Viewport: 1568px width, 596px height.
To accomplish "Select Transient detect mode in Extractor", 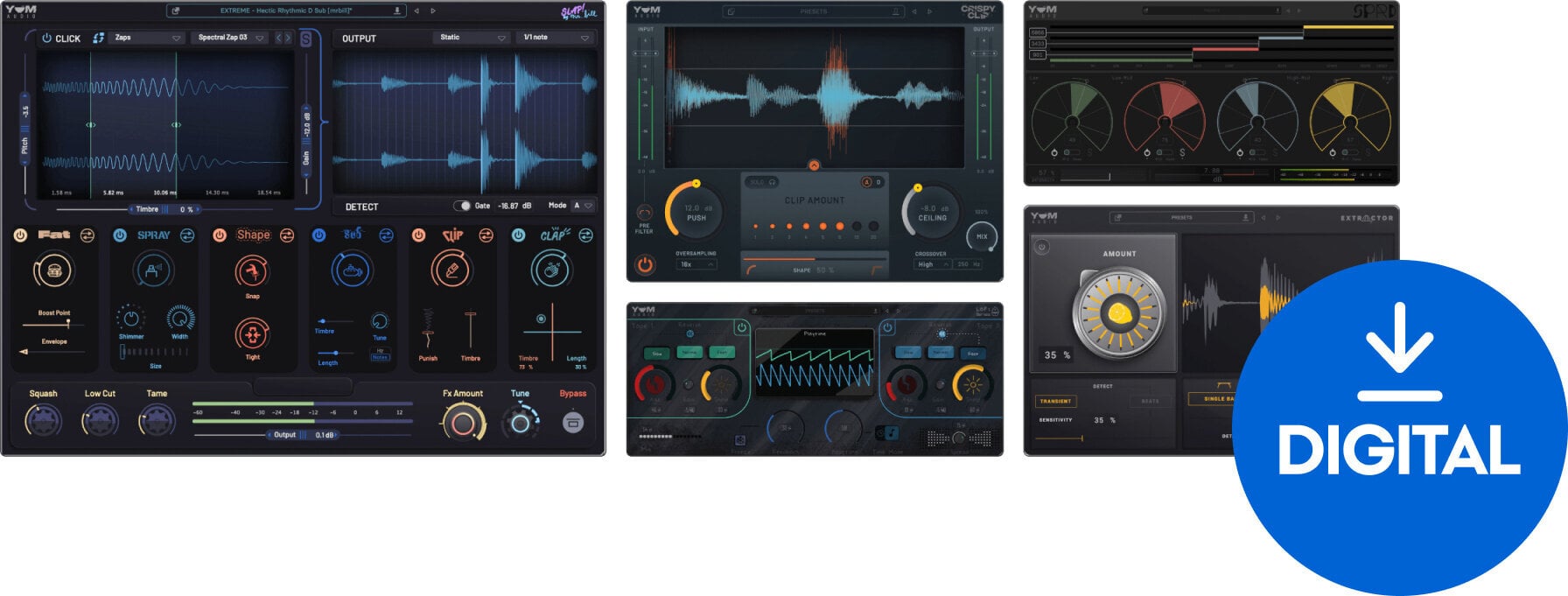I will pyautogui.click(x=1055, y=401).
